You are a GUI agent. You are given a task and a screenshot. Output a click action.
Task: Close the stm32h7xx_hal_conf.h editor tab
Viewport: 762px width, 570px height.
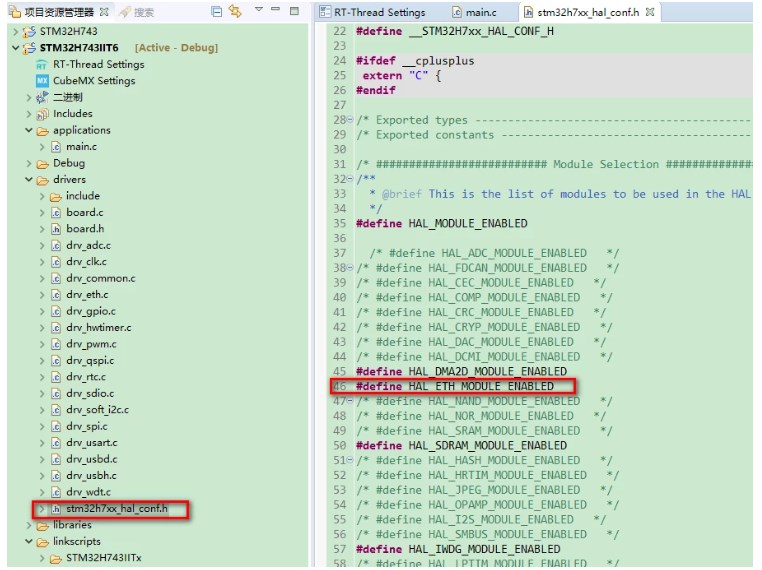tap(650, 12)
